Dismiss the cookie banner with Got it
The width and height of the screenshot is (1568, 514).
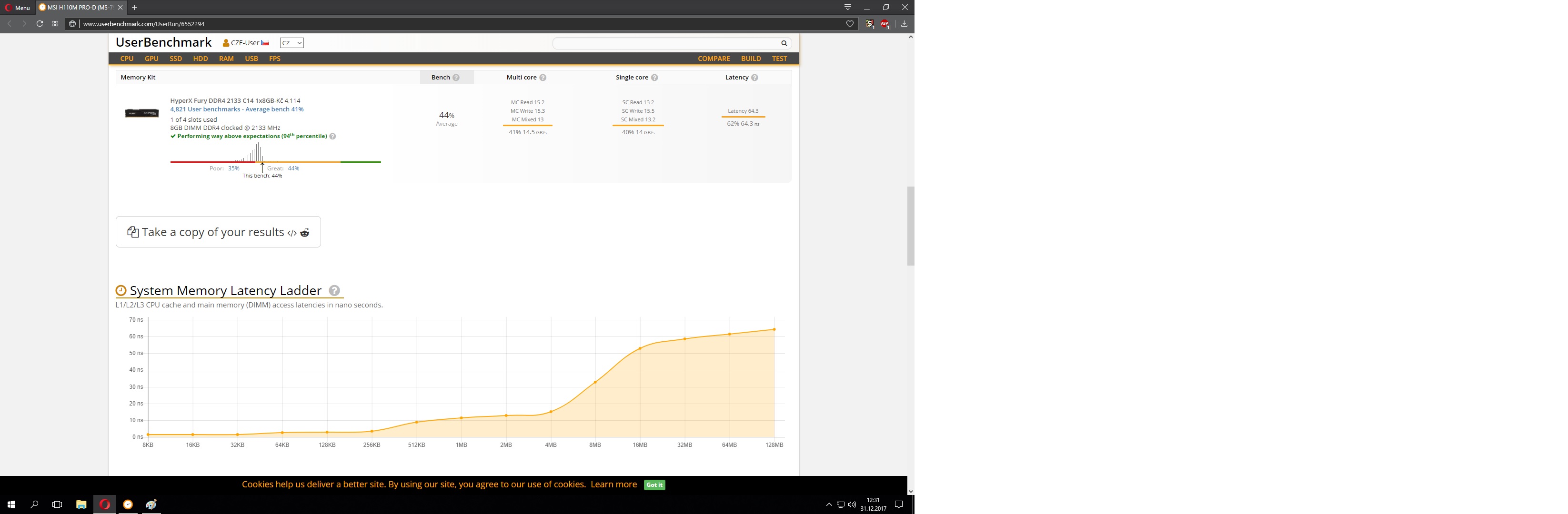point(654,485)
